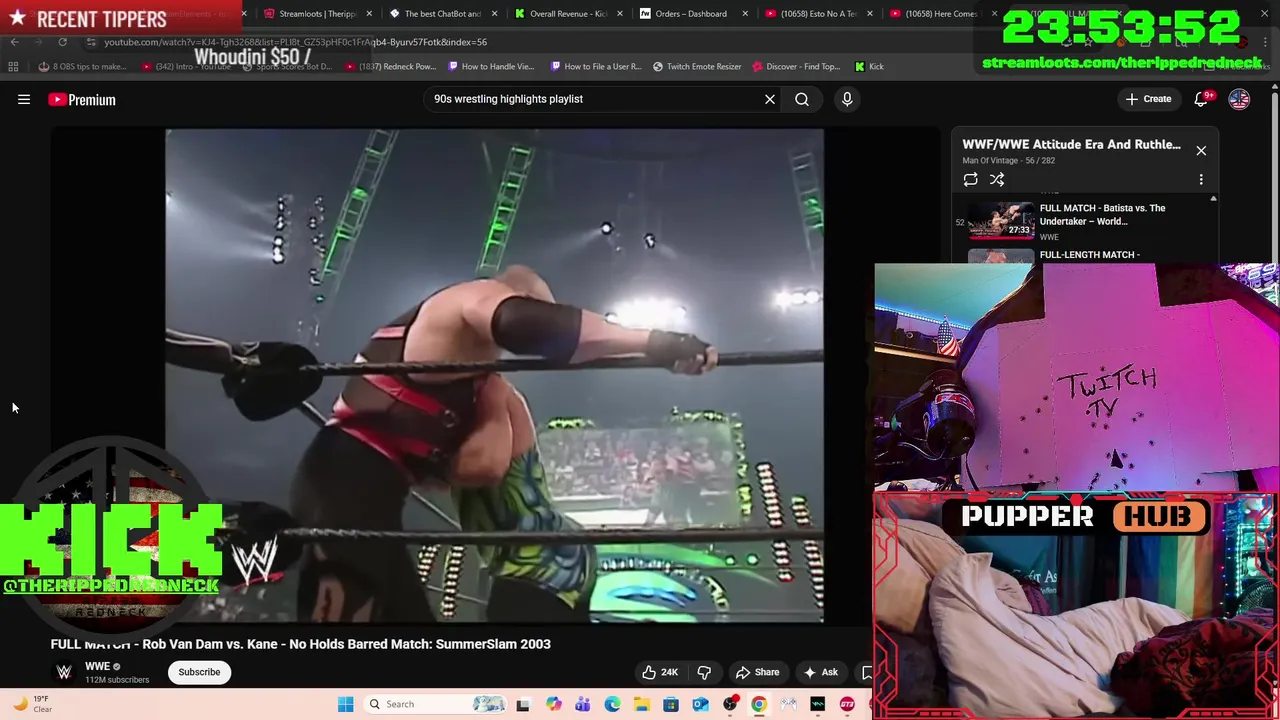Open the Kick bookmark
The width and height of the screenshot is (1280, 720).
[869, 67]
